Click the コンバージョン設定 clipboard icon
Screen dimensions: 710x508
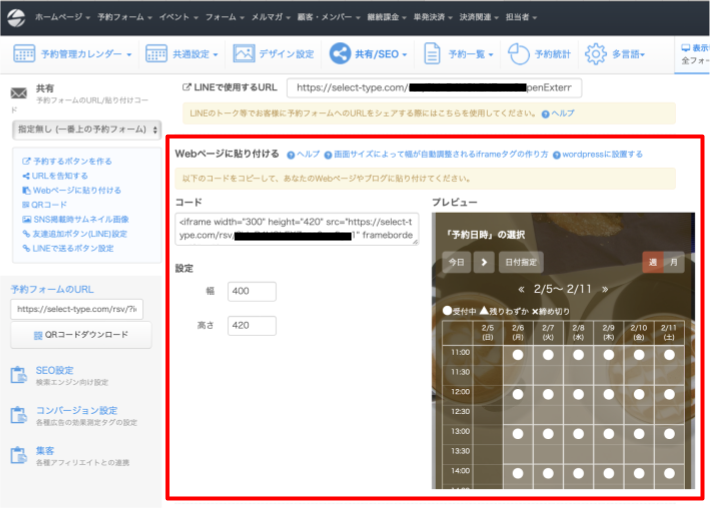pos(18,415)
